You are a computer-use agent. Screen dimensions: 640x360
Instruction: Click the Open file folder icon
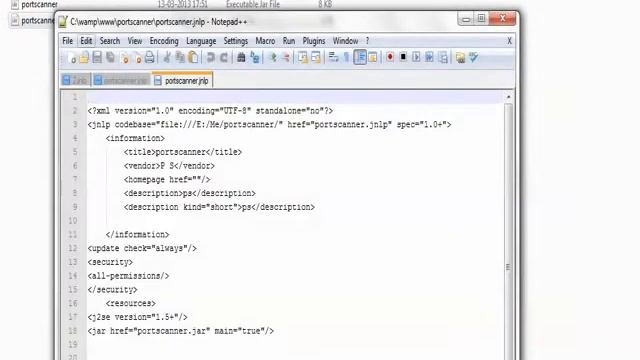coord(84,58)
